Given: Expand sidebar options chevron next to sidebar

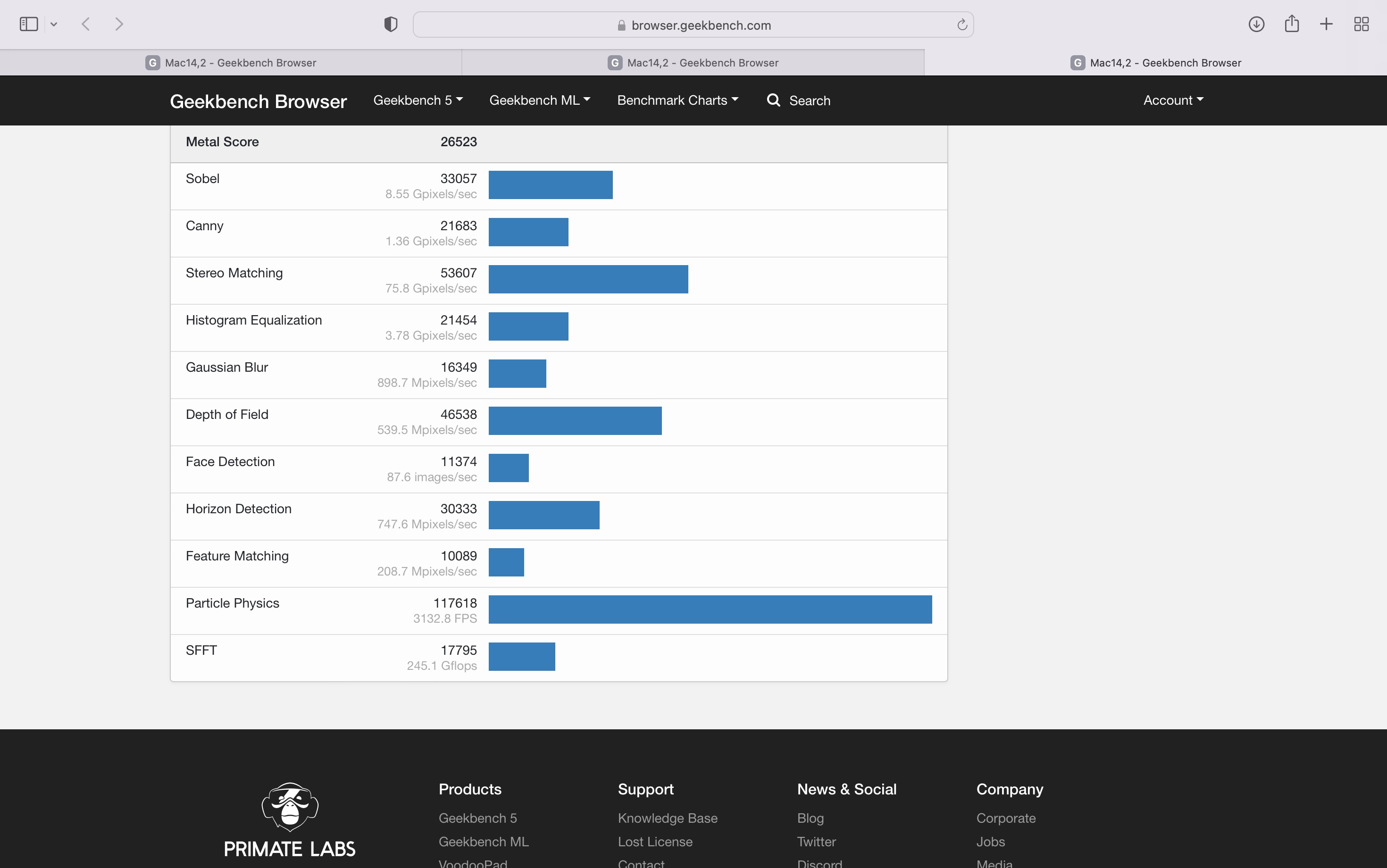Looking at the screenshot, I should (54, 24).
